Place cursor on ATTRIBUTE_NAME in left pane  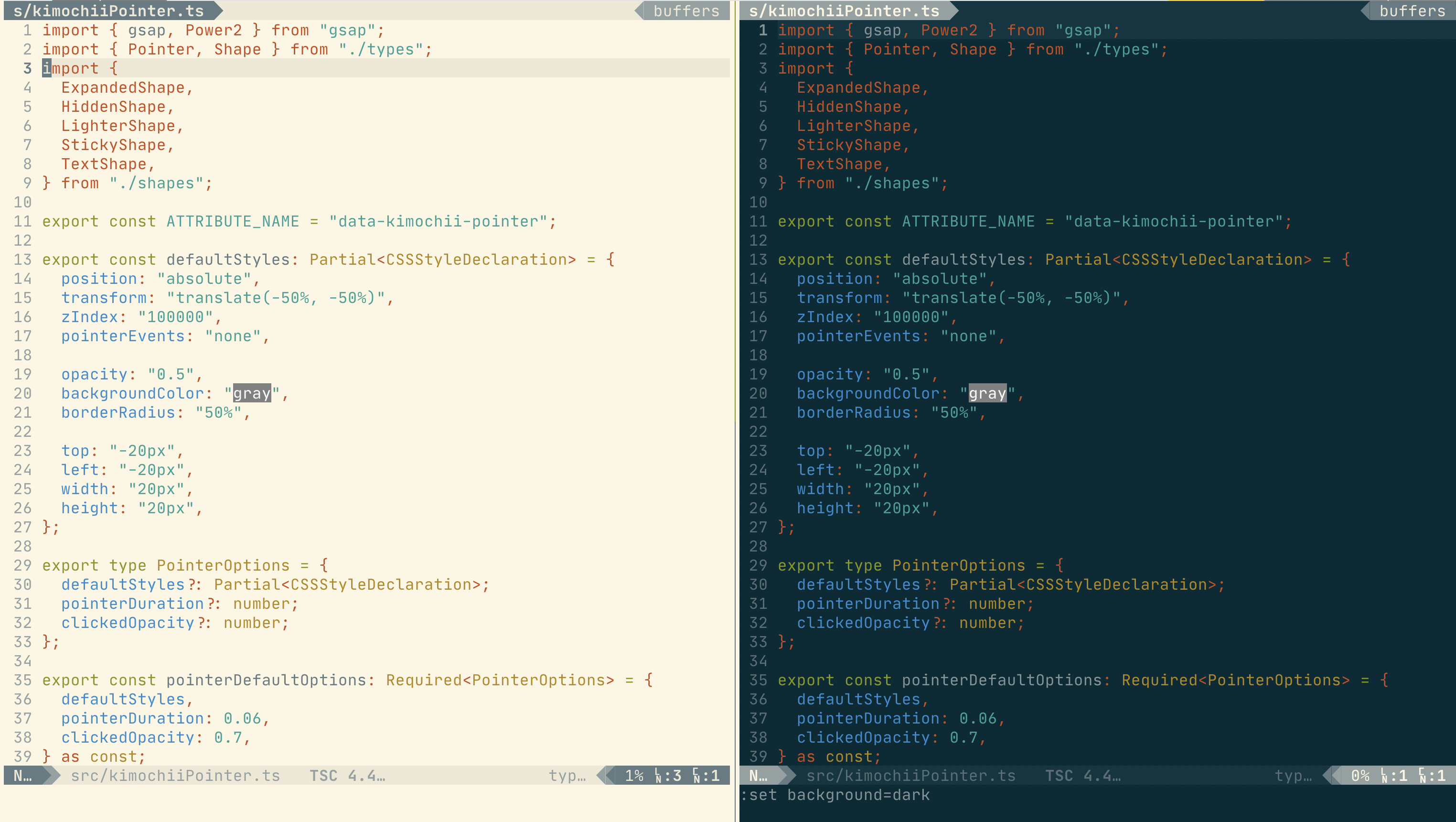tap(233, 222)
